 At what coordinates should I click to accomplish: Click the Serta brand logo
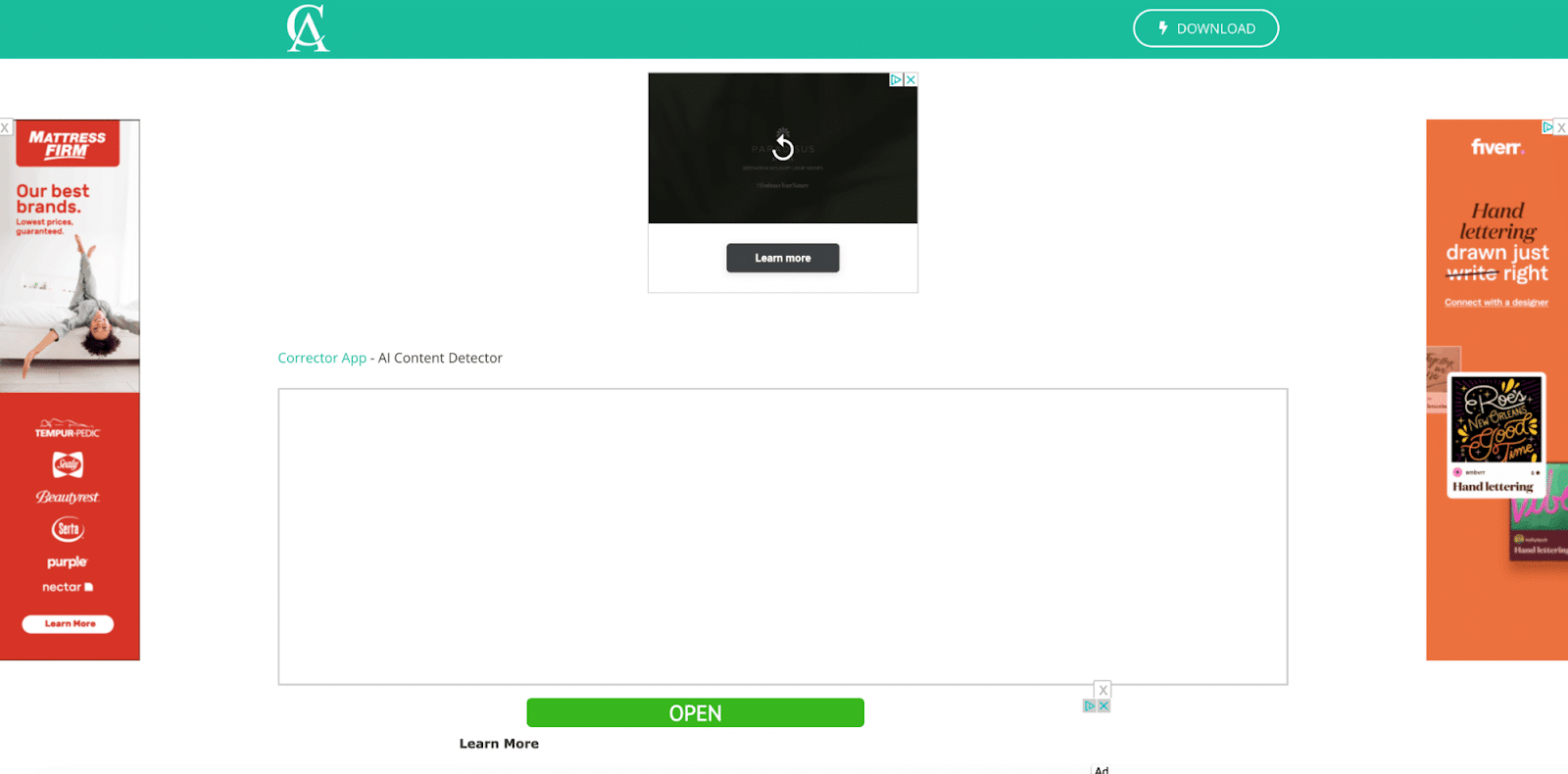pos(68,529)
